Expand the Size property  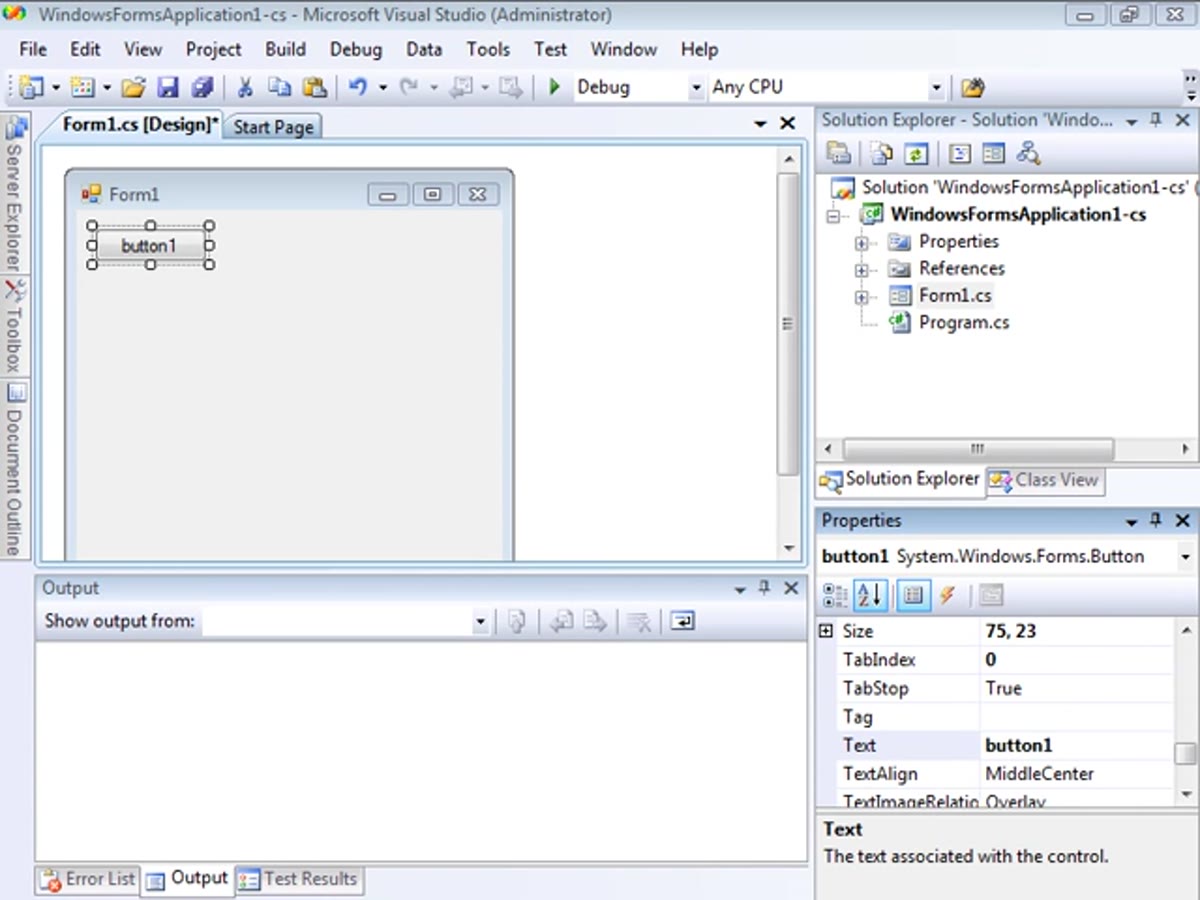(826, 631)
